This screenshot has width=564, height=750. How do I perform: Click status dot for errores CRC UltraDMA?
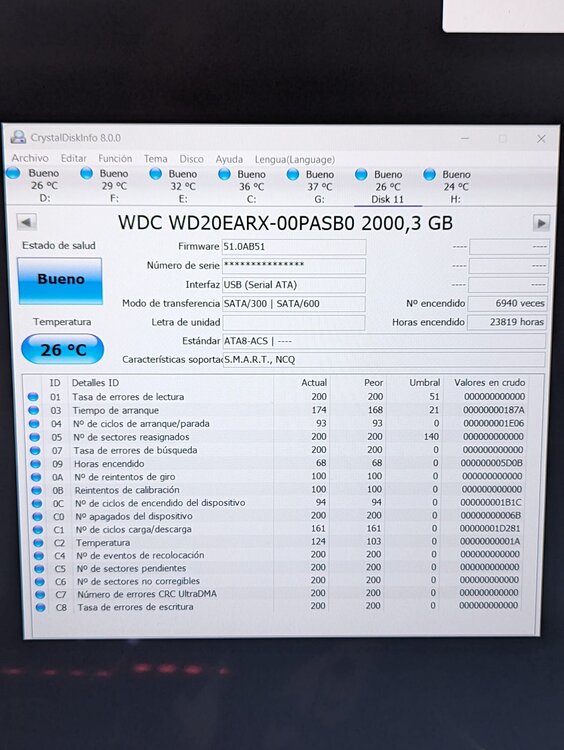pos(40,594)
